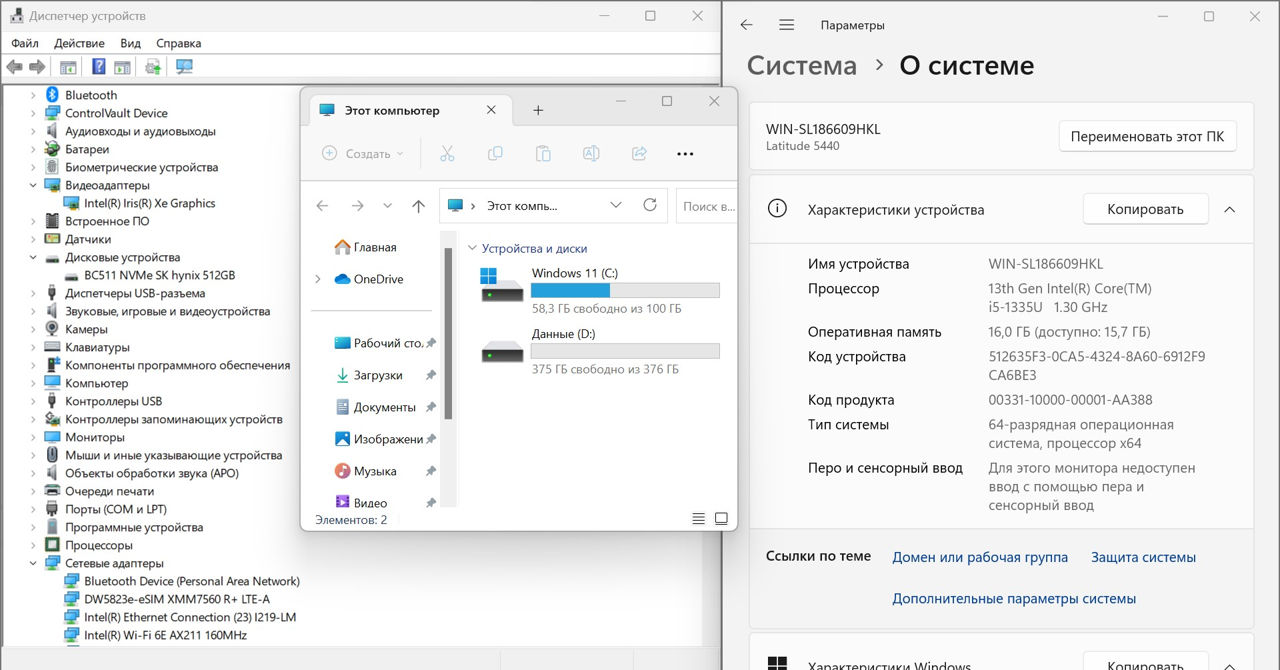Switch Explorer to details list view
Screen dimensions: 1280x670
point(698,519)
